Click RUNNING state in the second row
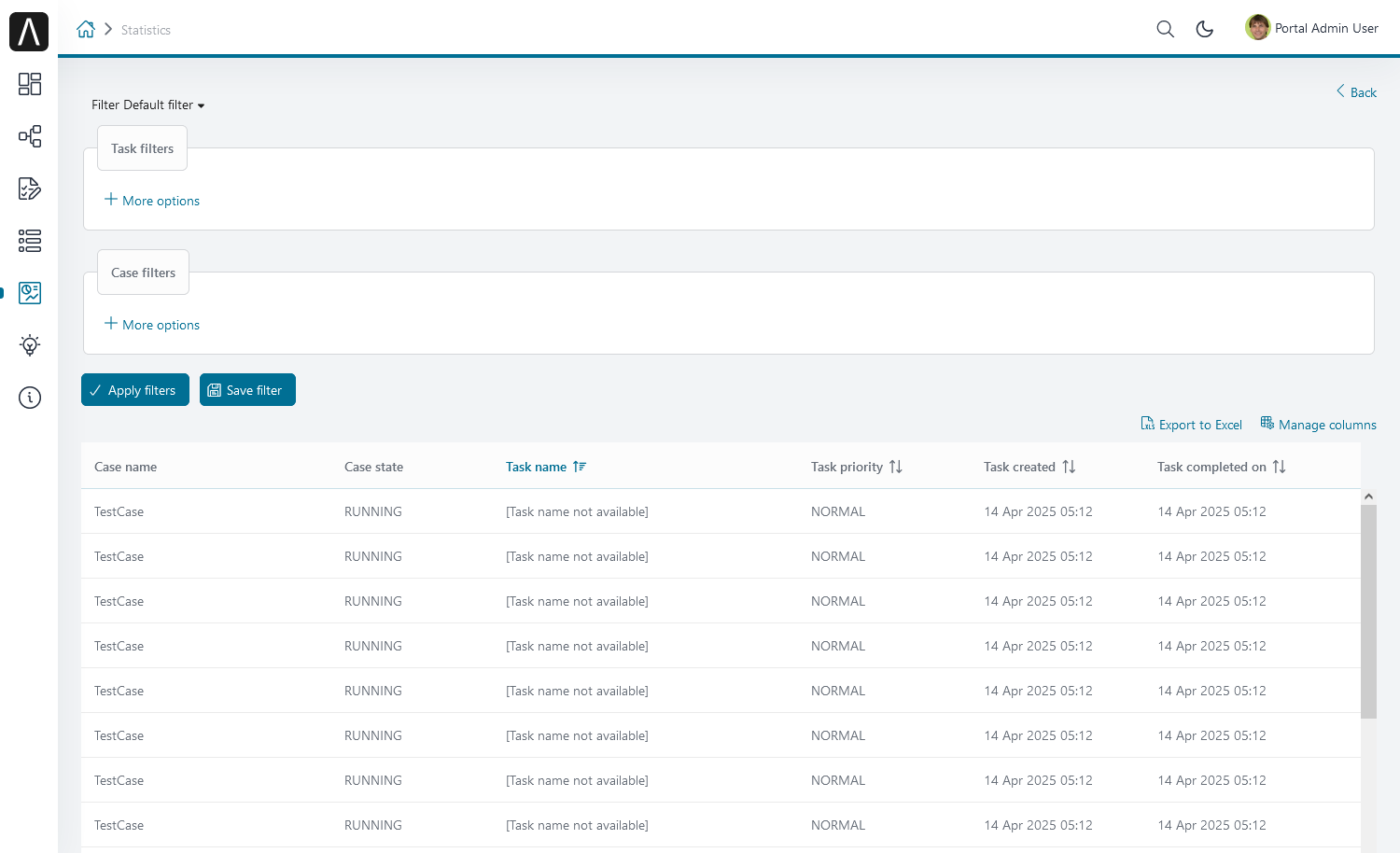The height and width of the screenshot is (853, 1400). (373, 556)
